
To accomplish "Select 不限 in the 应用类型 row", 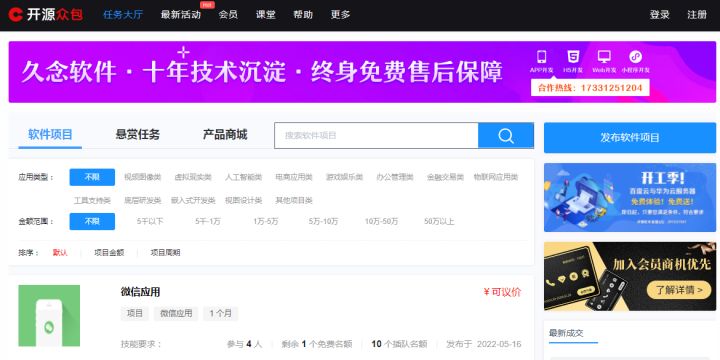I will [92, 177].
